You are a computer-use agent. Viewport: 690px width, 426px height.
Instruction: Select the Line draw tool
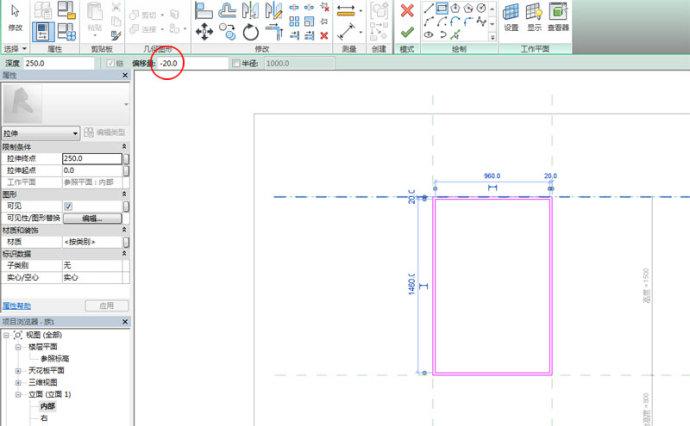pyautogui.click(x=429, y=8)
